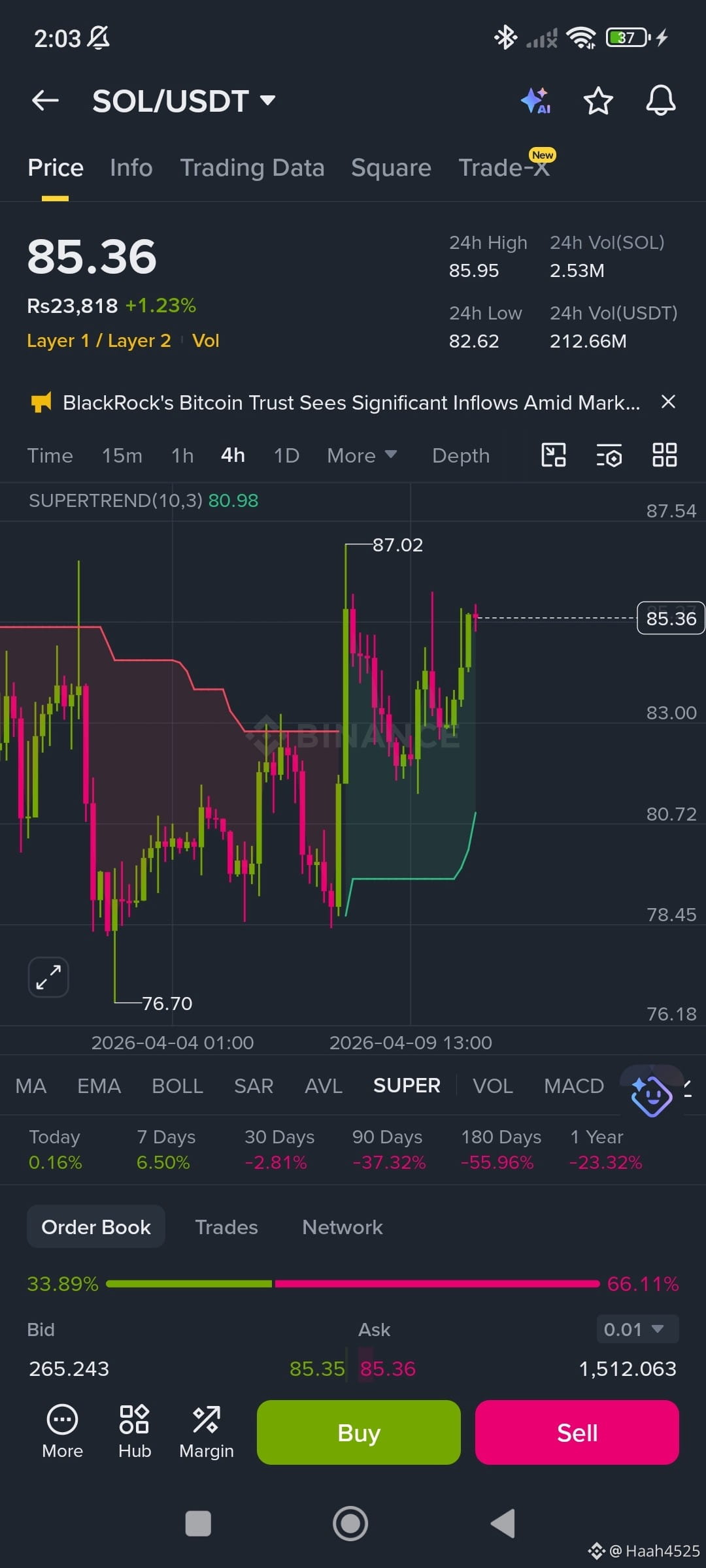
Task: Select the 15m chart interval
Action: pos(122,455)
